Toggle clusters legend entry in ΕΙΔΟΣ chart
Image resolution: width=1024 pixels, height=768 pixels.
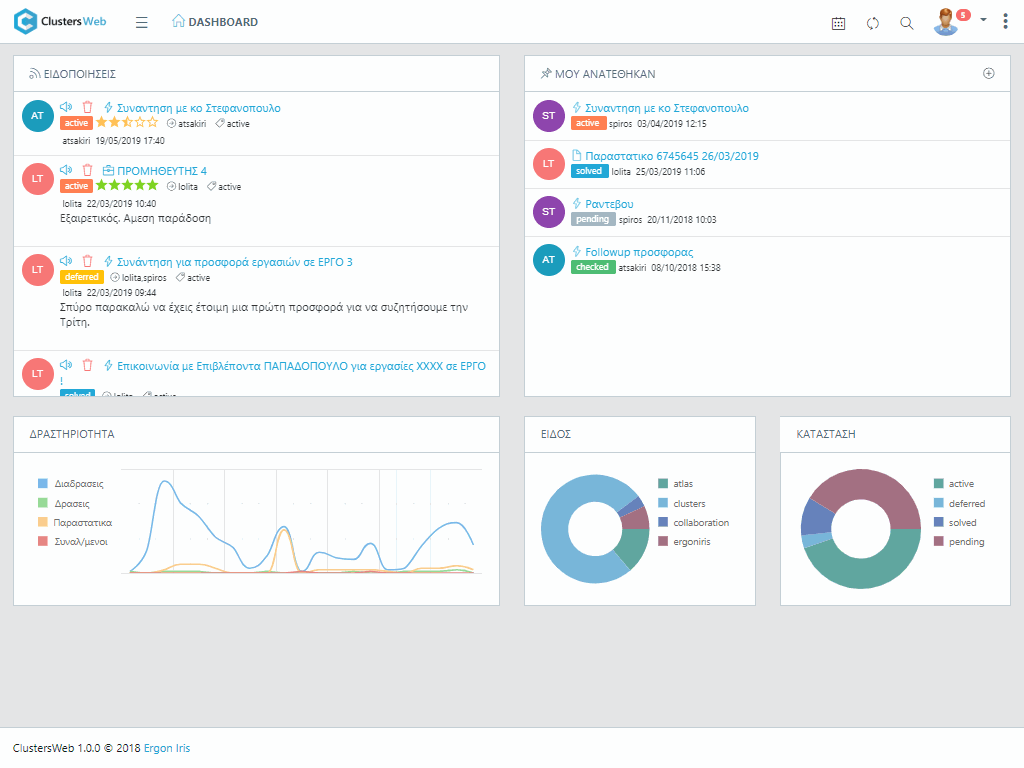(x=682, y=504)
